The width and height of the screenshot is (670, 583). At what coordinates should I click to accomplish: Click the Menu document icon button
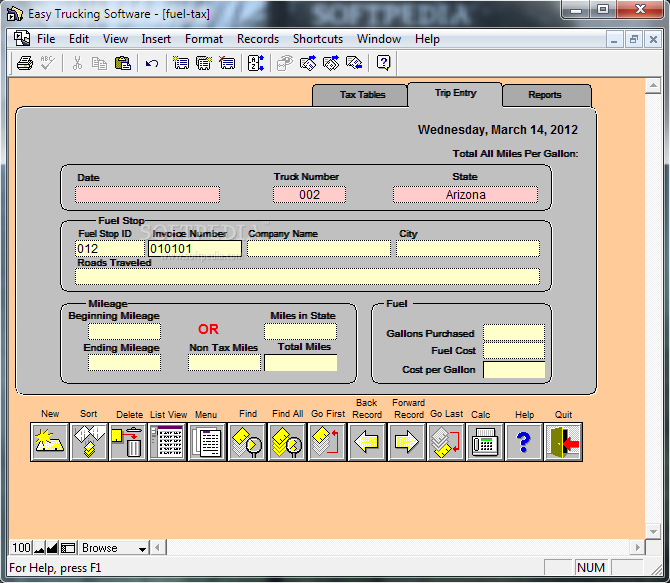[x=207, y=442]
